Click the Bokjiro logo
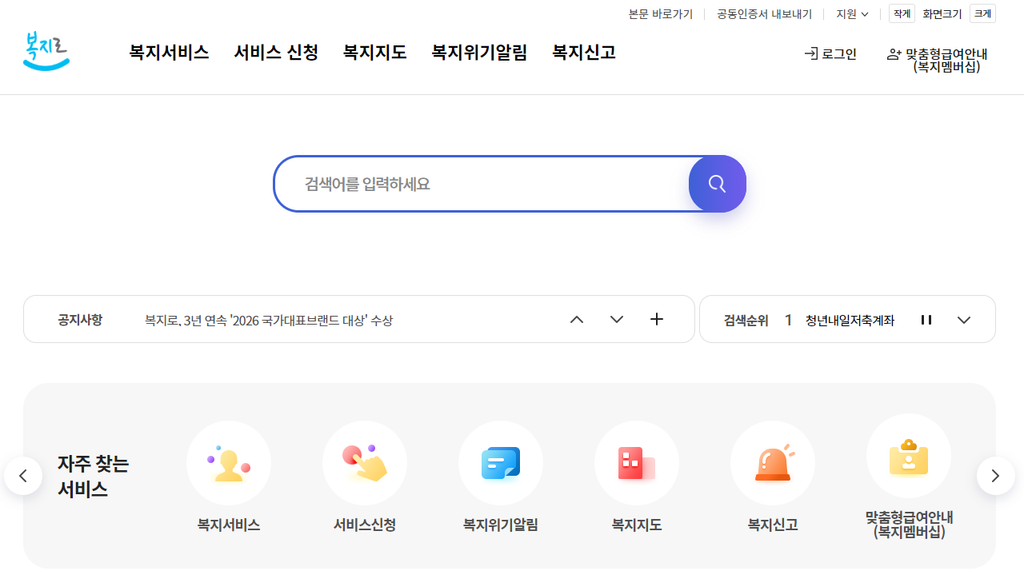 click(46, 51)
